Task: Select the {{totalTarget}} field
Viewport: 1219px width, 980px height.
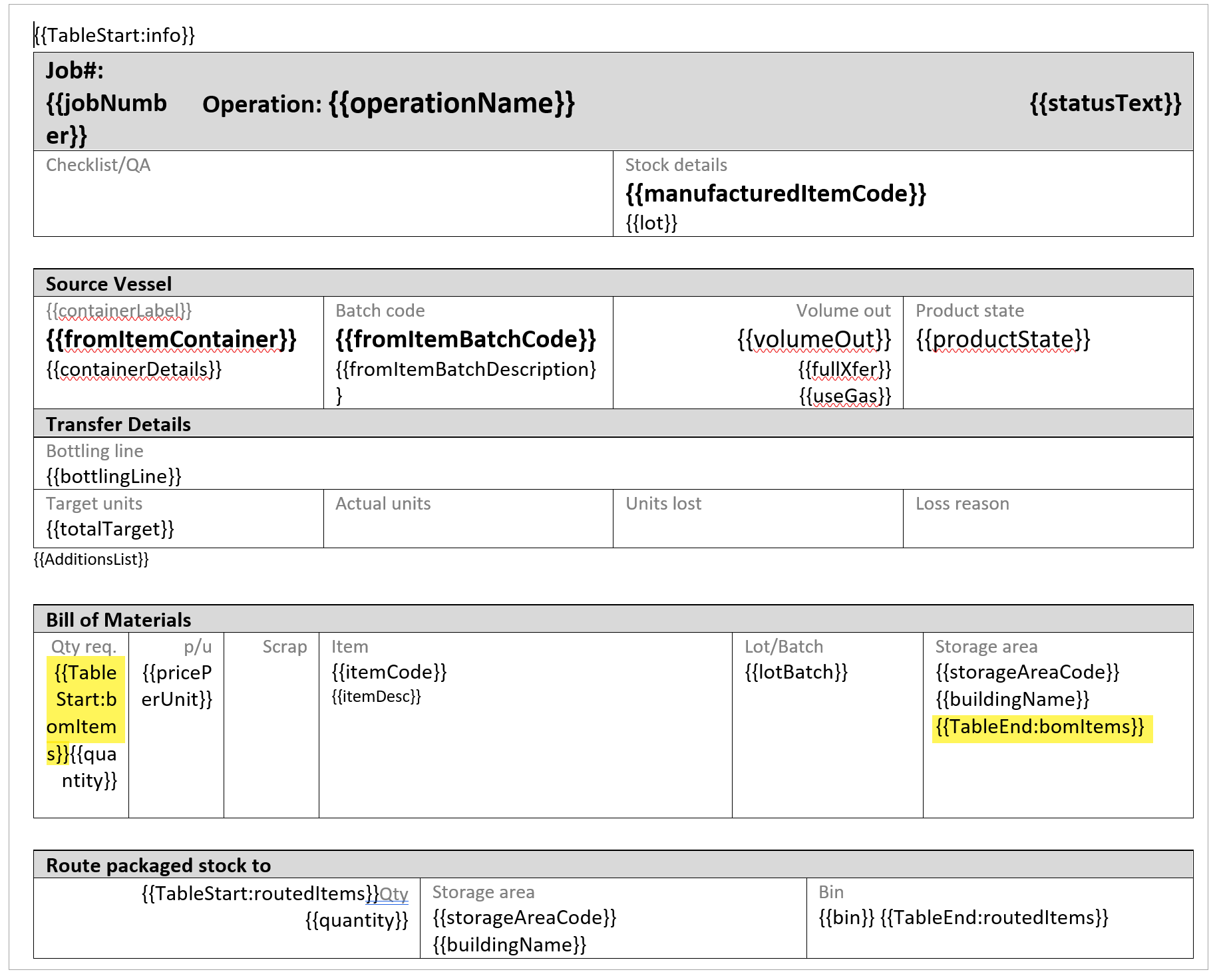Action: [x=110, y=529]
